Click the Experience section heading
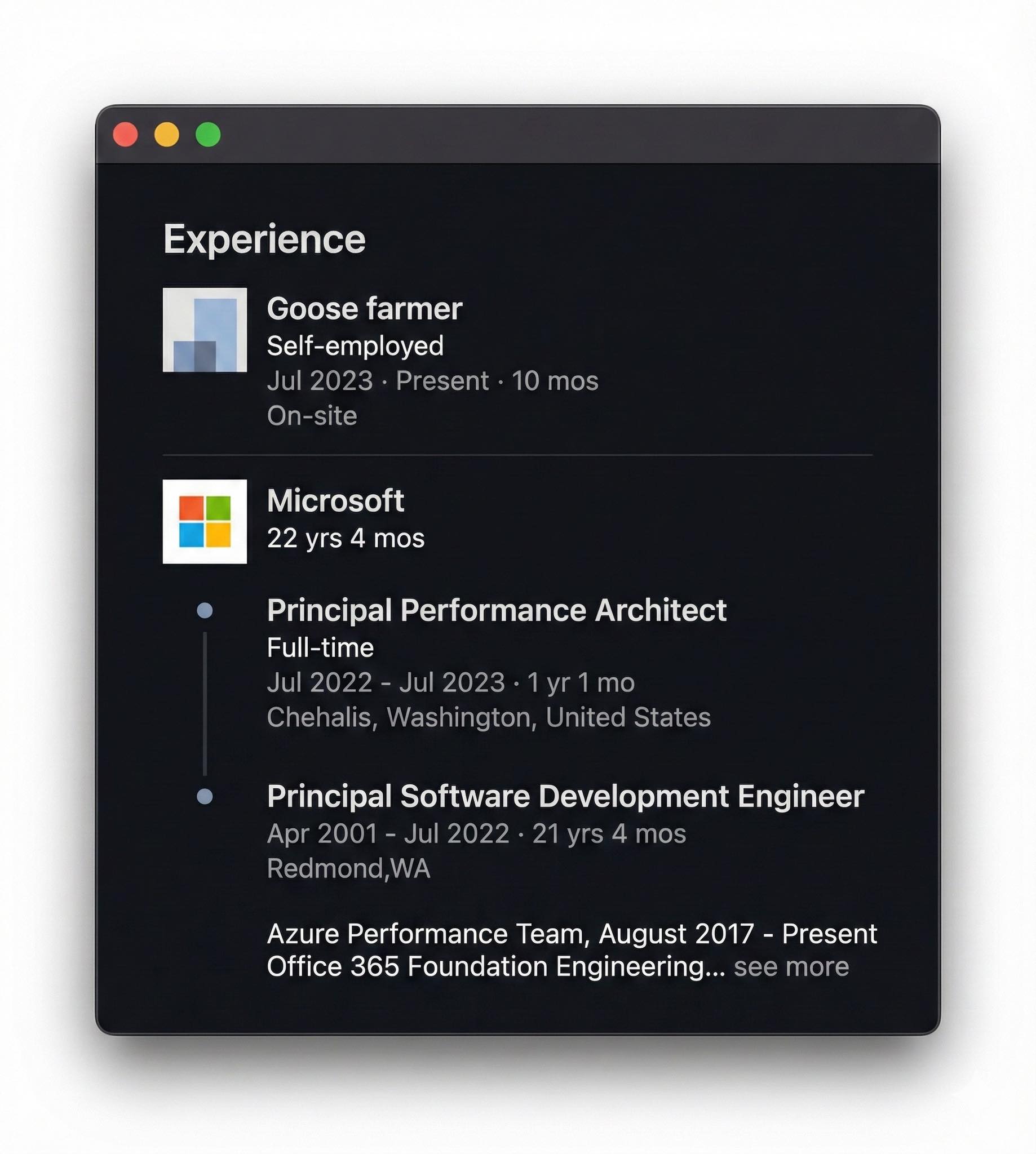1036x1154 pixels. 264,239
